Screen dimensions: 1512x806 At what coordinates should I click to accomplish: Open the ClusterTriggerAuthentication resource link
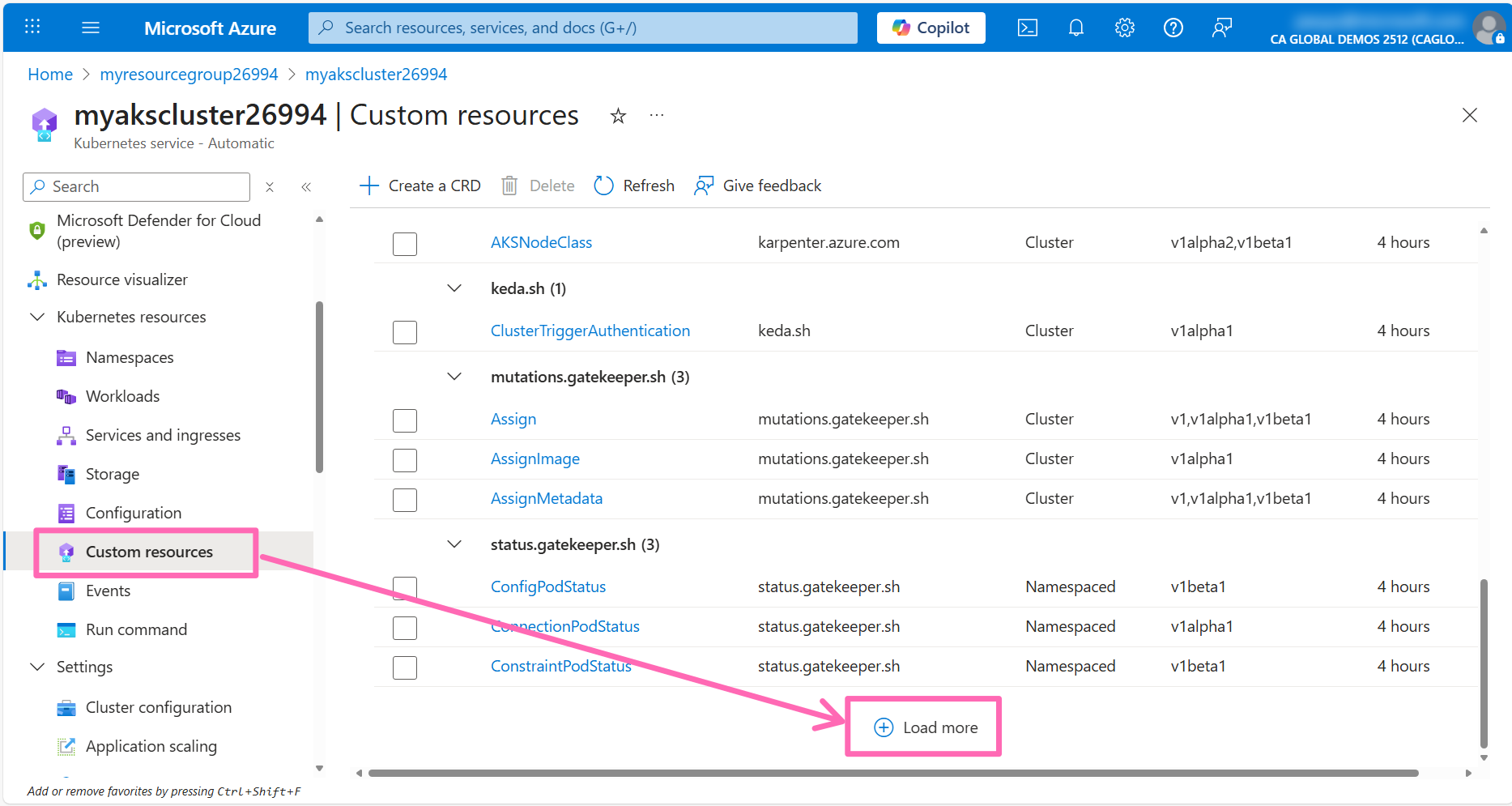pos(590,331)
